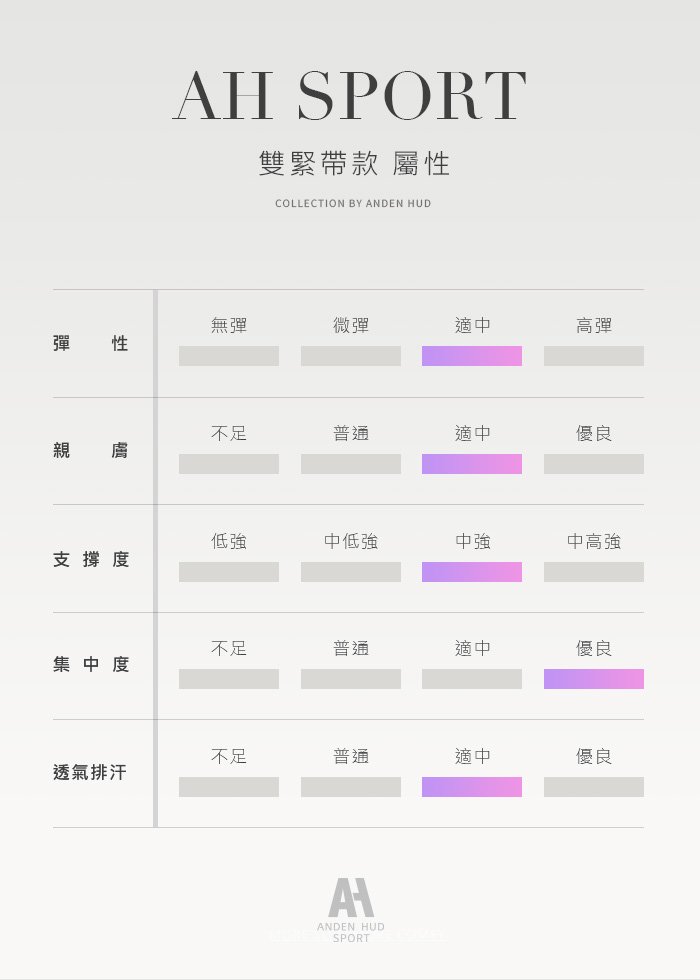700x980 pixels.
Task: Pick the gray bar under 微彈
Action: coord(351,356)
